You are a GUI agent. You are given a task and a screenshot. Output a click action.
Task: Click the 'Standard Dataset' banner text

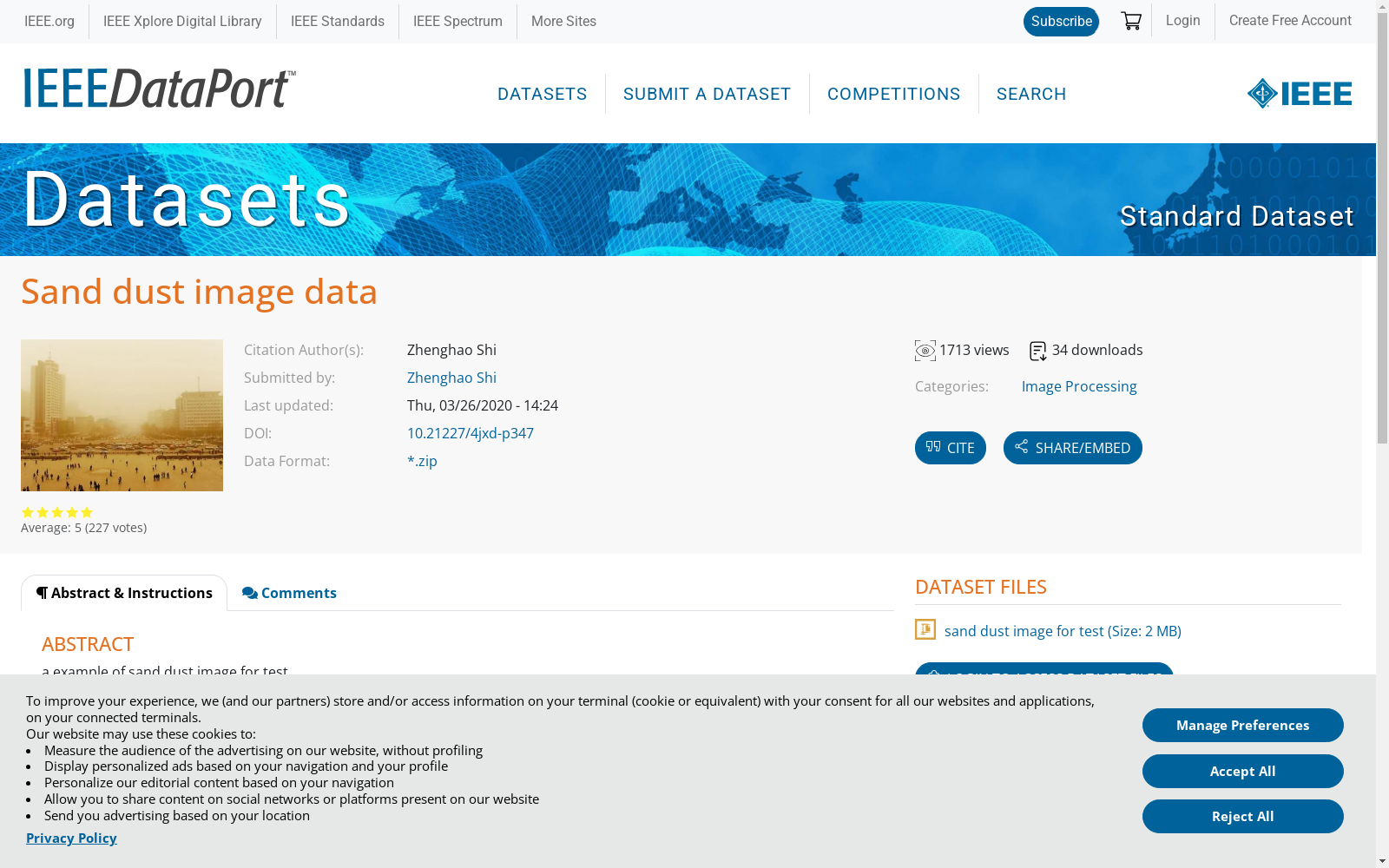1237,216
